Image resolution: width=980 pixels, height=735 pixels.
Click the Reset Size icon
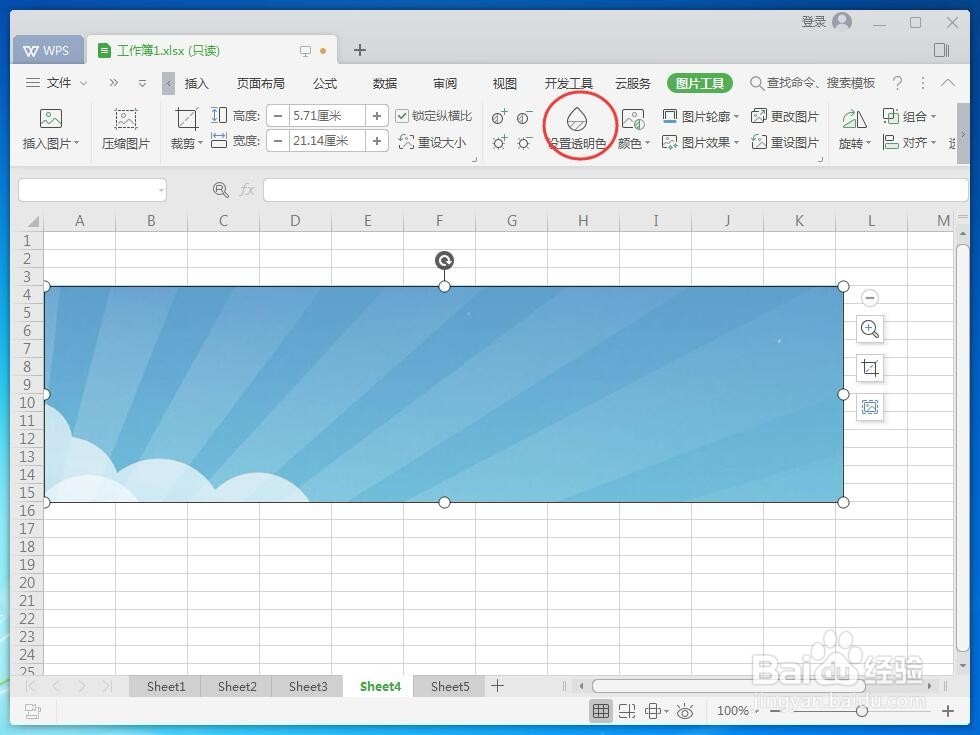(x=434, y=141)
